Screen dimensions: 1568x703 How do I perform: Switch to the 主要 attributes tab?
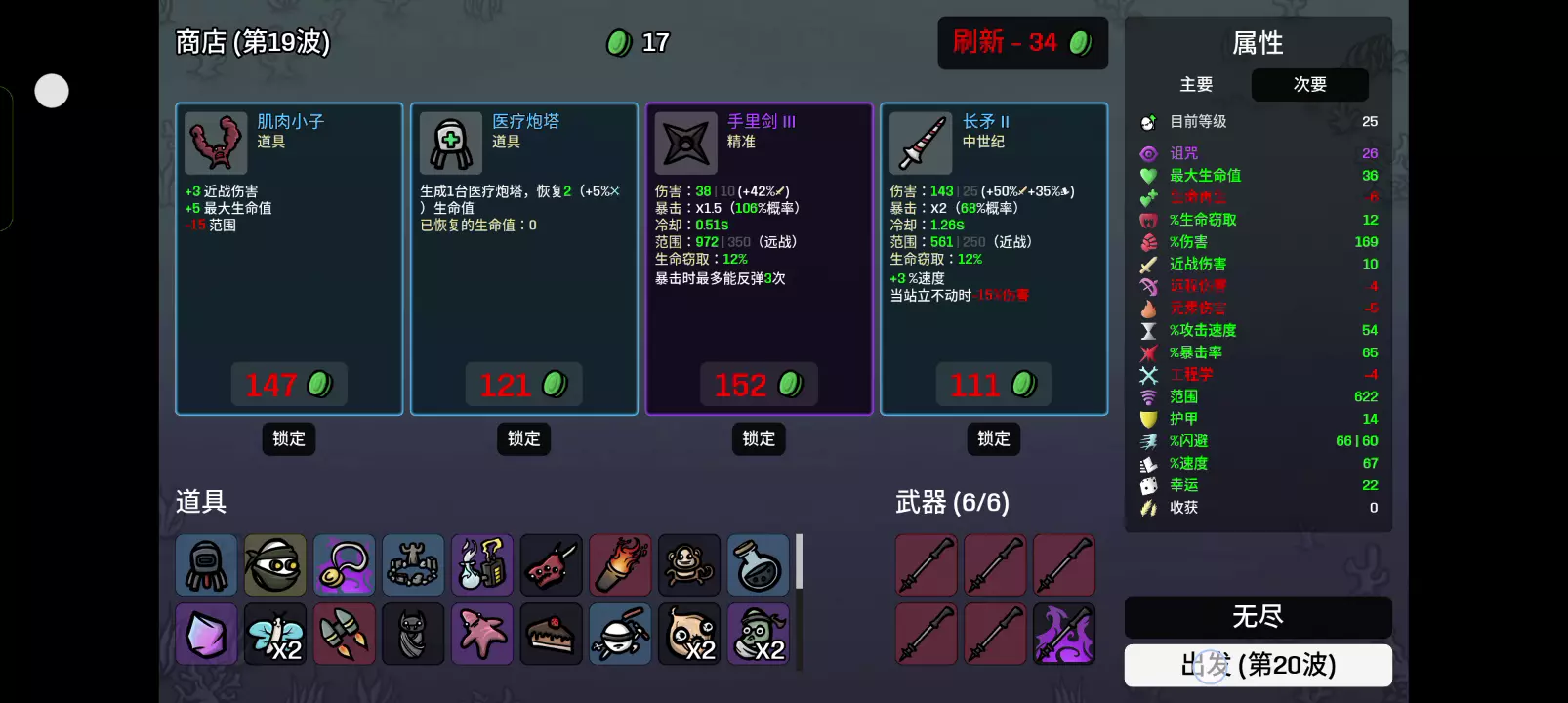[1196, 85]
